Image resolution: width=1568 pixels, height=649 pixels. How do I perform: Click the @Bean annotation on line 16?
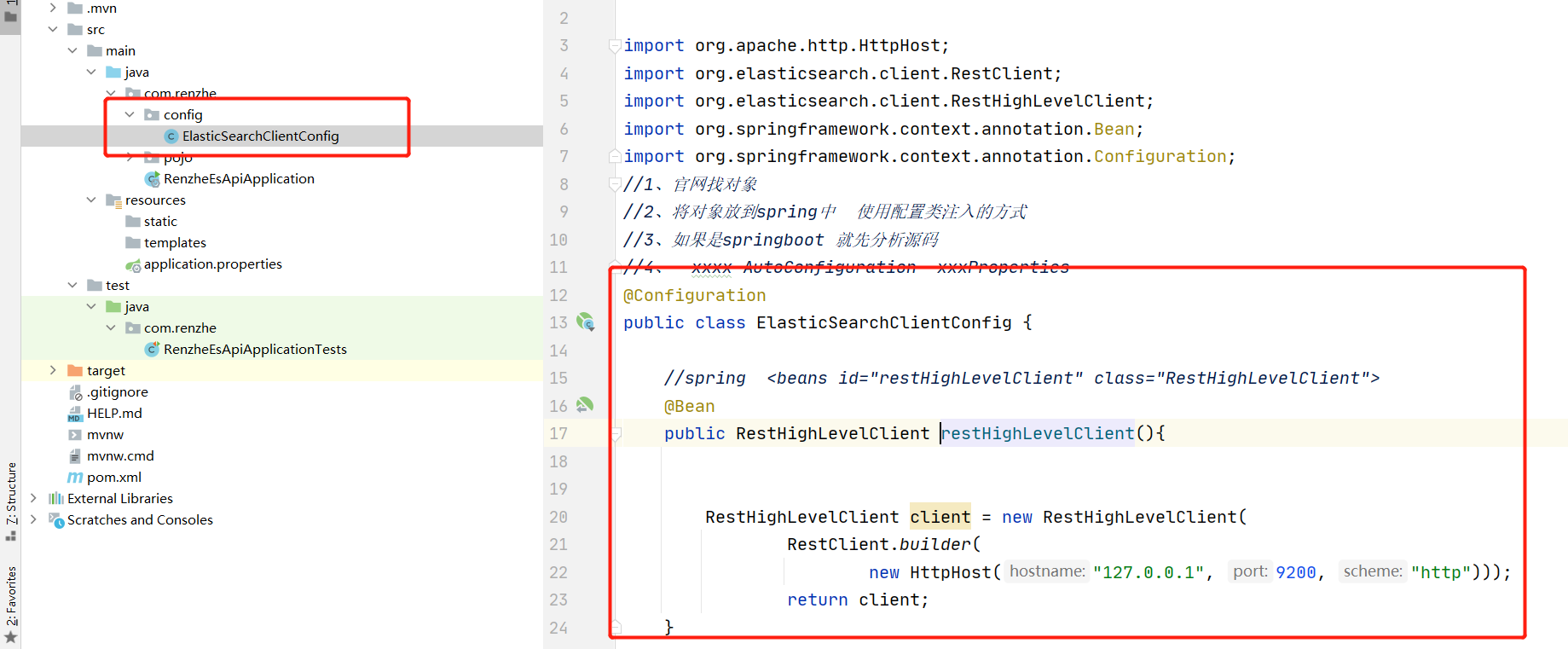click(690, 406)
